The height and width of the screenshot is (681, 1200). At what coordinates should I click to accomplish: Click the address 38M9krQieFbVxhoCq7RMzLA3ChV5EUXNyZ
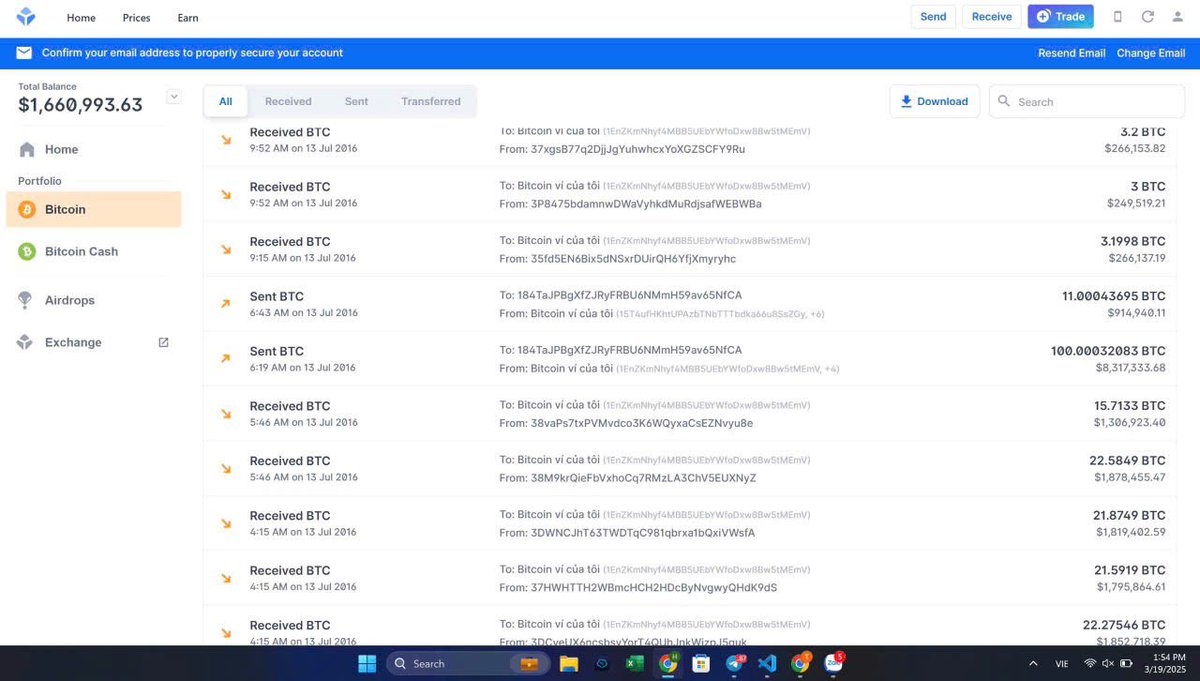643,478
